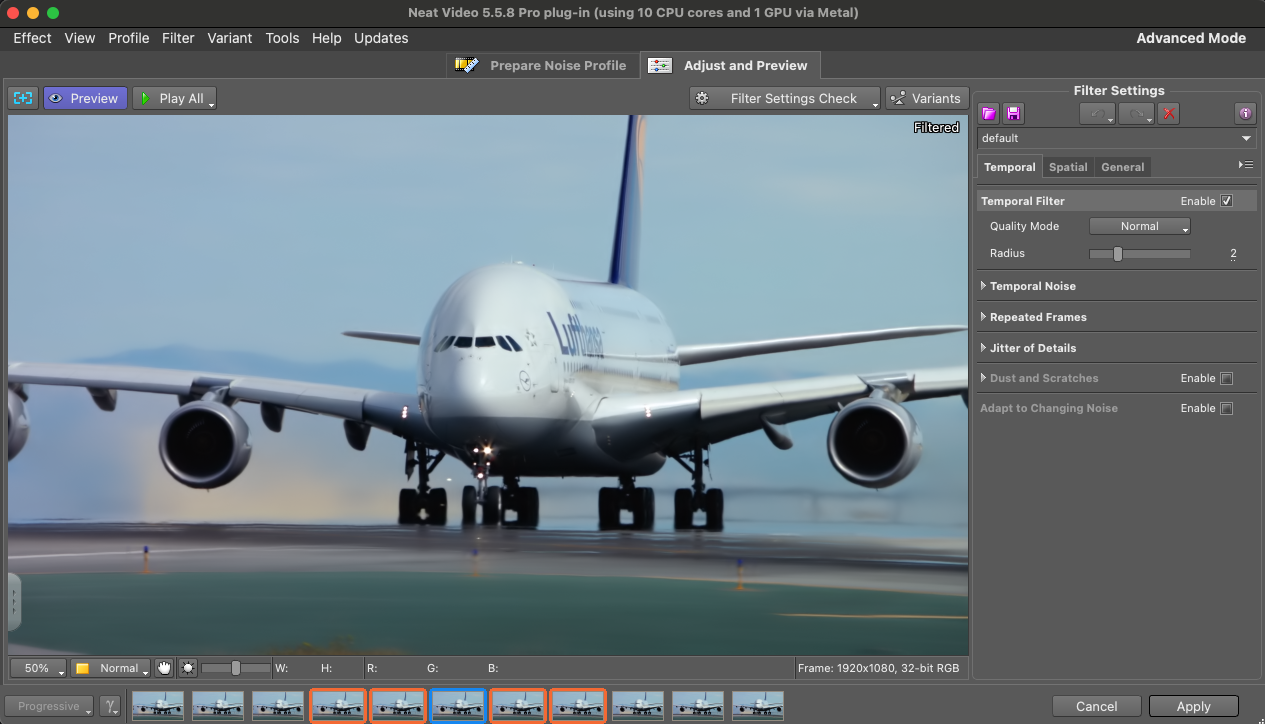Click the brightness adjustment sun icon
1265x724 pixels.
point(187,667)
